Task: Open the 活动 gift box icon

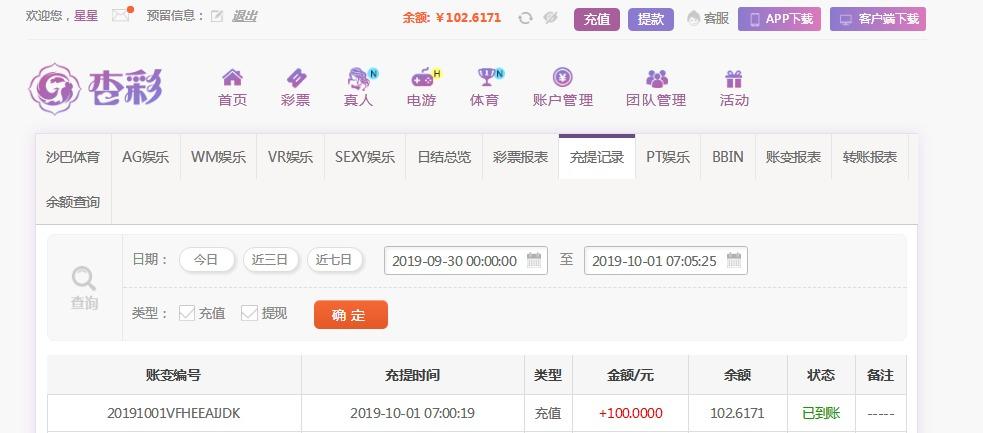Action: (733, 78)
